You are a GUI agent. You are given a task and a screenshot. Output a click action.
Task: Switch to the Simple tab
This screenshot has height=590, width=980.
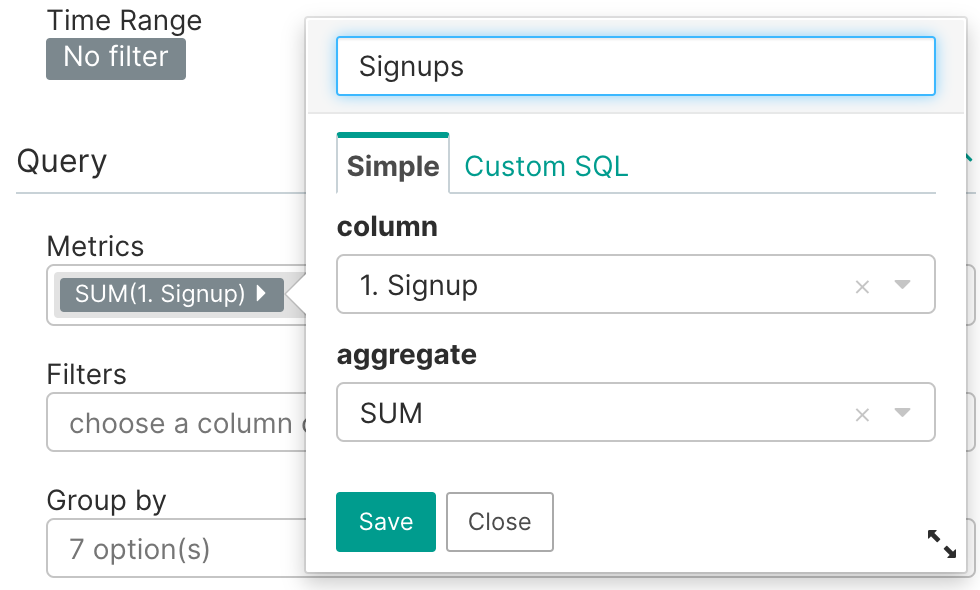coord(393,166)
